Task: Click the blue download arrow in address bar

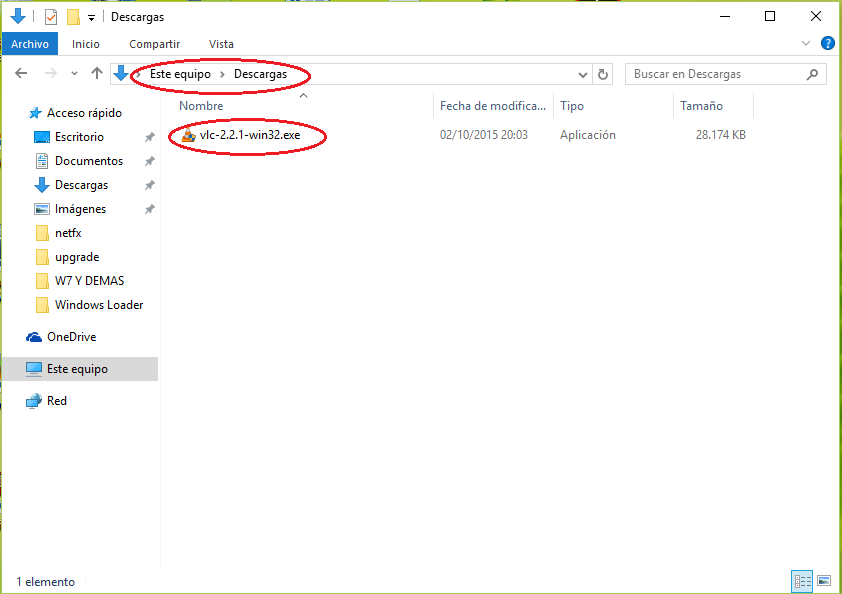Action: pyautogui.click(x=121, y=74)
